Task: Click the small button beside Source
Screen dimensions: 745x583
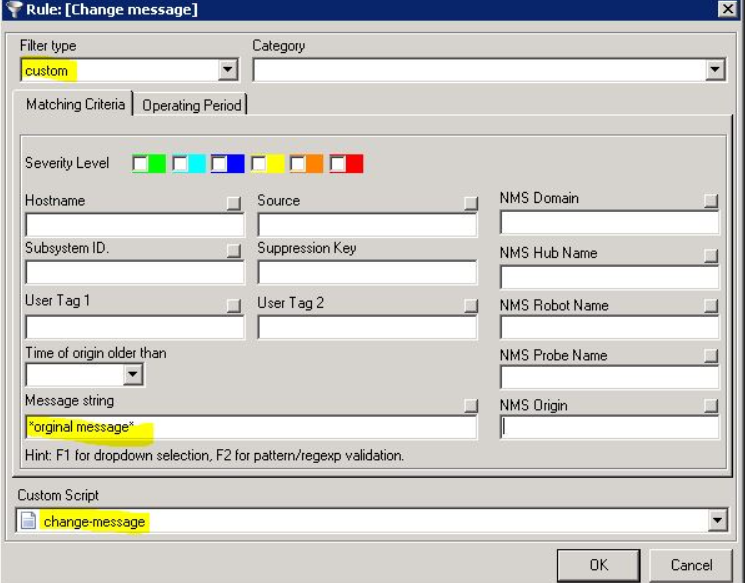Action: [470, 203]
